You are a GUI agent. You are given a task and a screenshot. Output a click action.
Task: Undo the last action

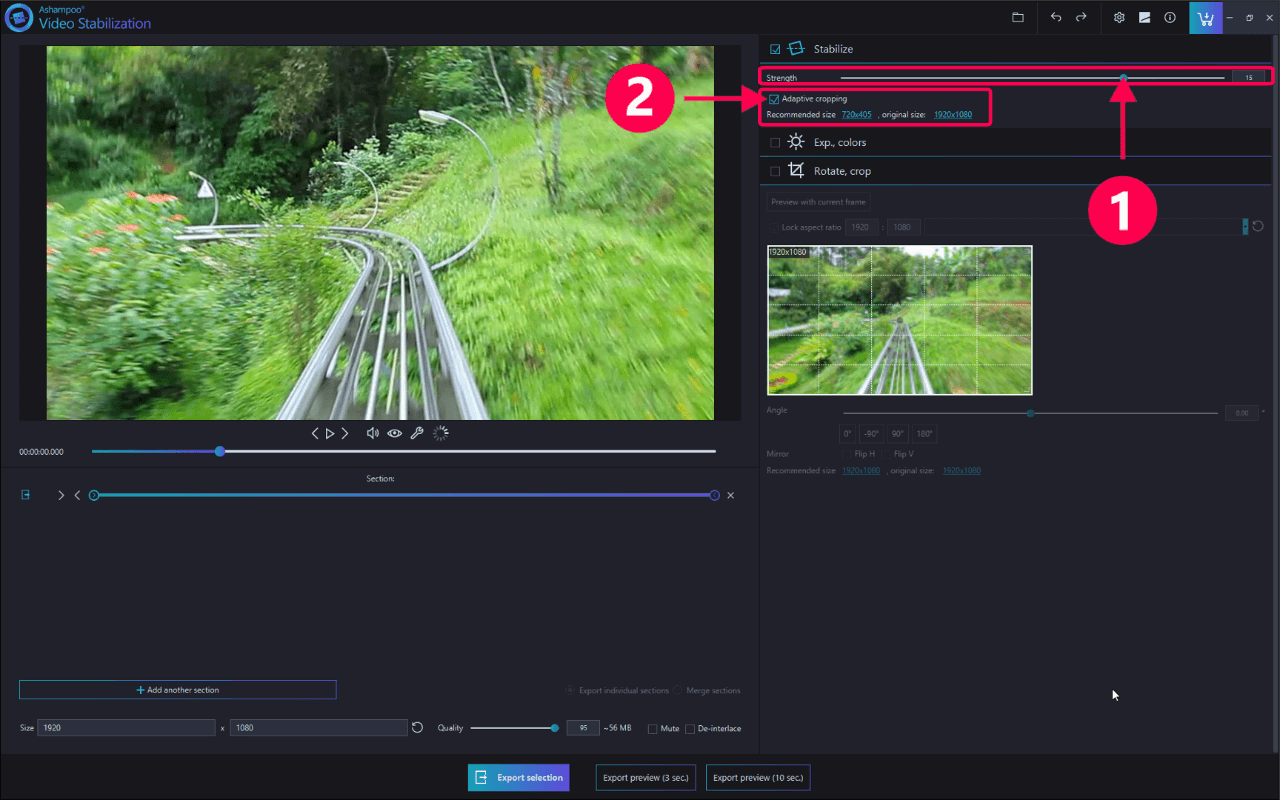(x=1056, y=18)
